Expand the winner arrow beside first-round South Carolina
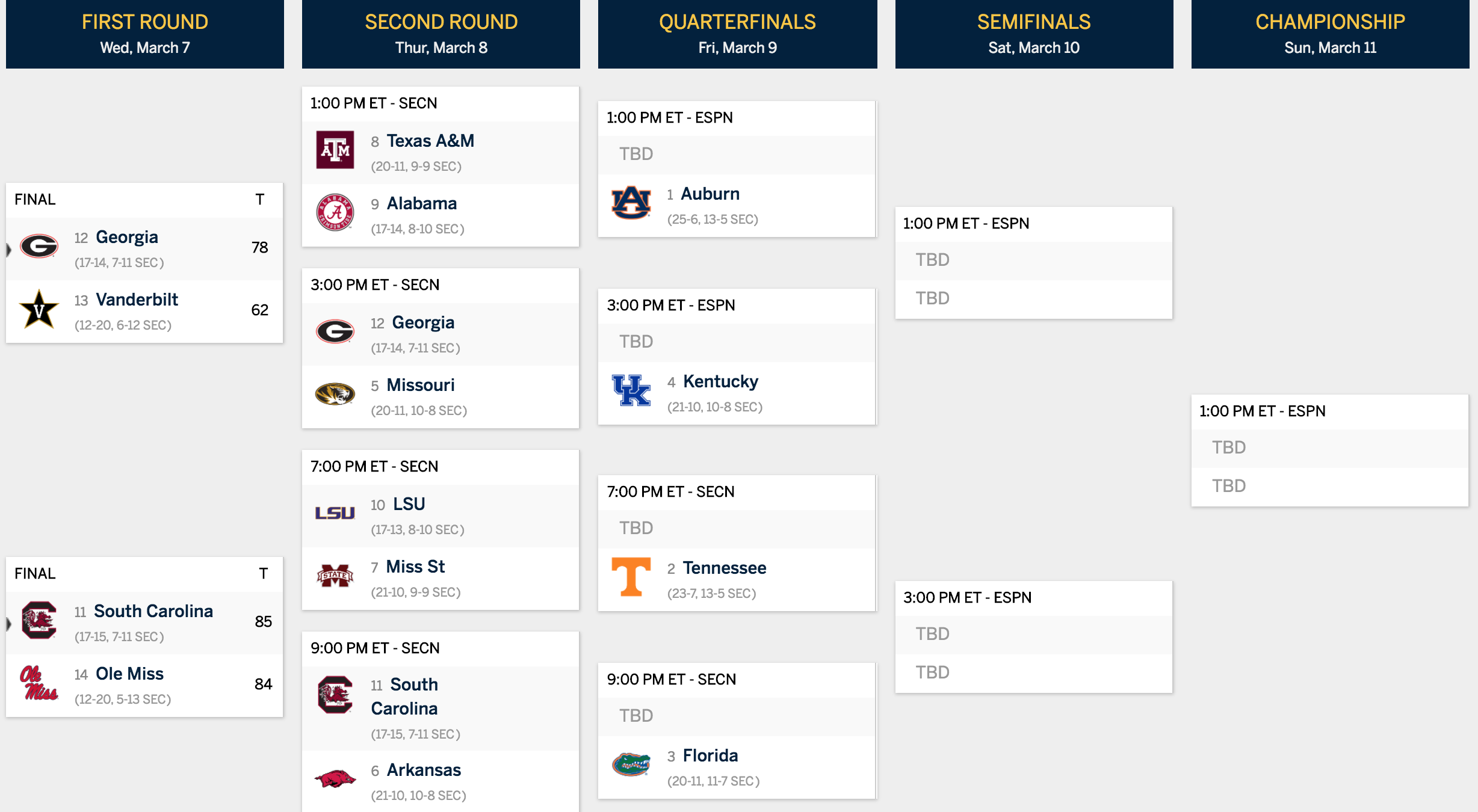The width and height of the screenshot is (1478, 812). pyautogui.click(x=8, y=624)
